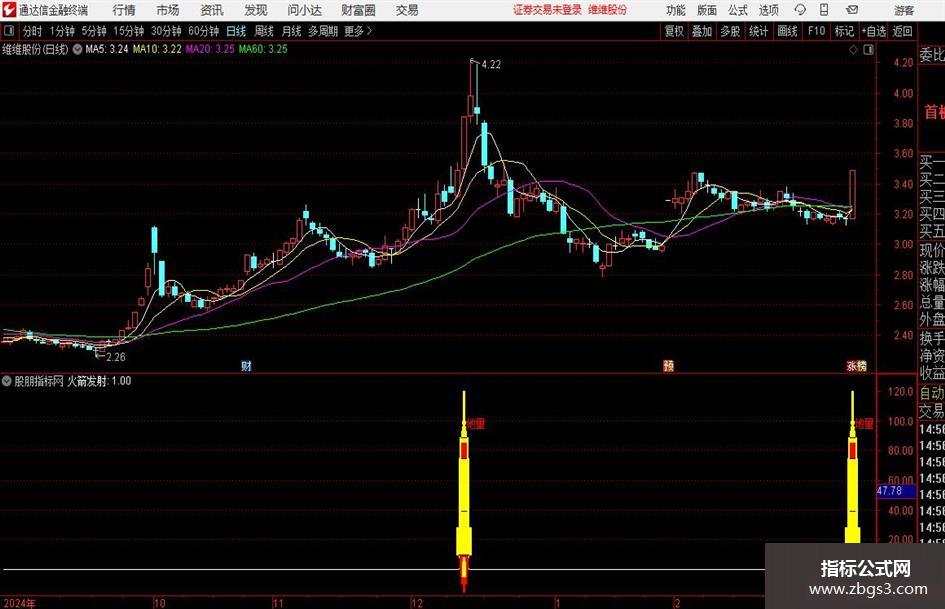Click the month 10 marker on time axis
This screenshot has width=945, height=609.
tap(159, 603)
